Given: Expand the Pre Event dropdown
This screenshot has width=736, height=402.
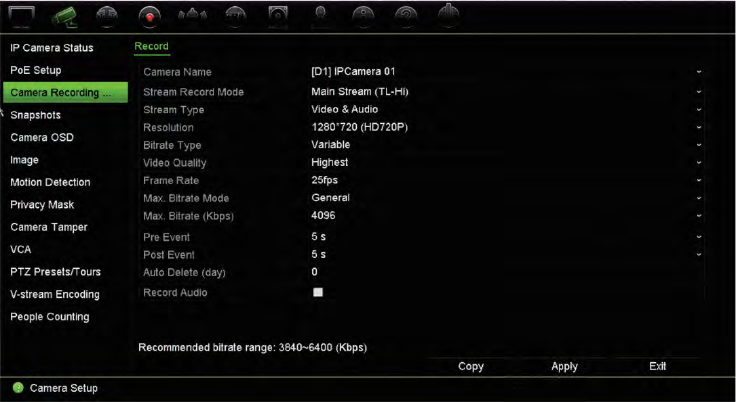Looking at the screenshot, I should tap(699, 237).
